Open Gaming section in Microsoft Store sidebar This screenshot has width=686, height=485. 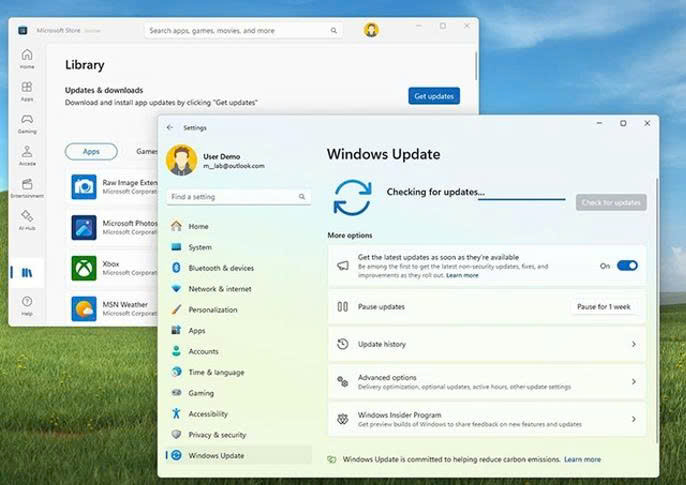pos(27,123)
